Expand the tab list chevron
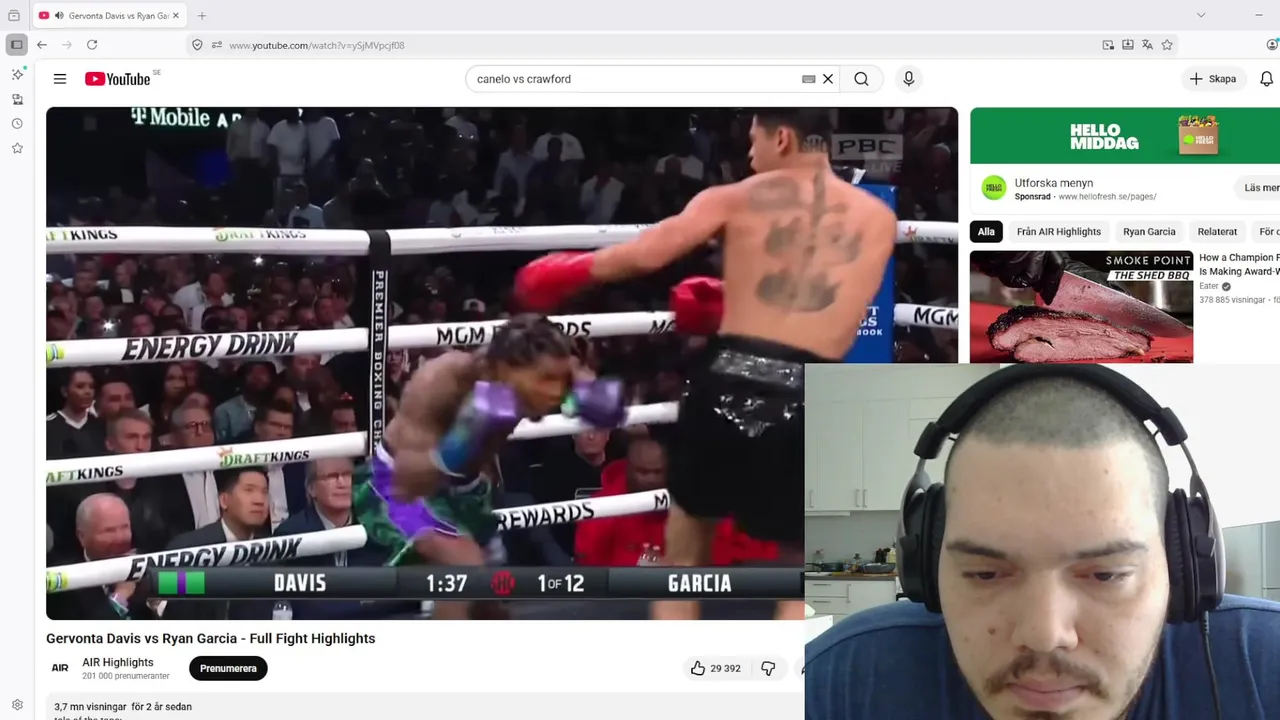This screenshot has height=720, width=1280. tap(1201, 15)
